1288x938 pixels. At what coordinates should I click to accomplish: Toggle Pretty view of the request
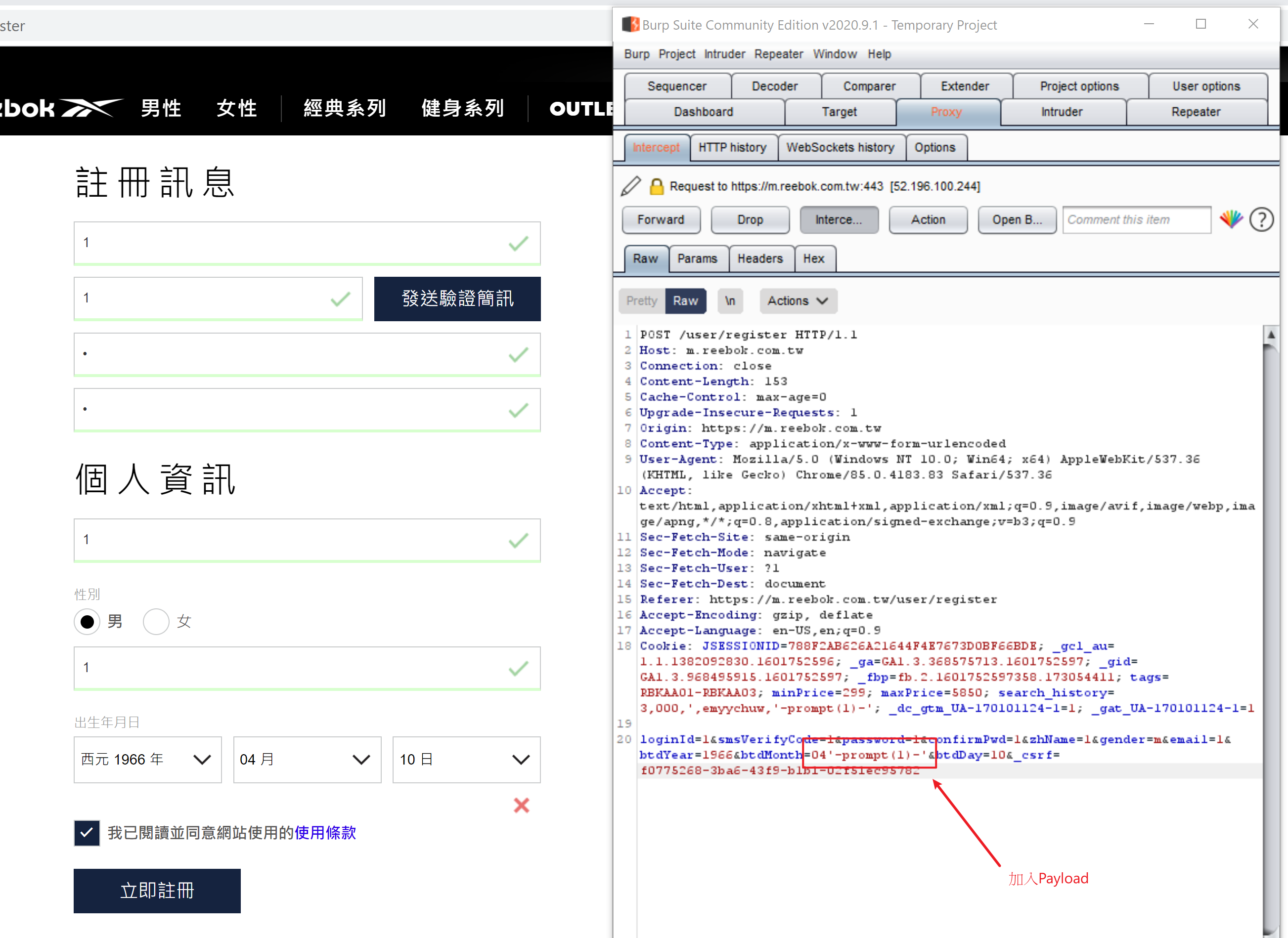coord(642,301)
